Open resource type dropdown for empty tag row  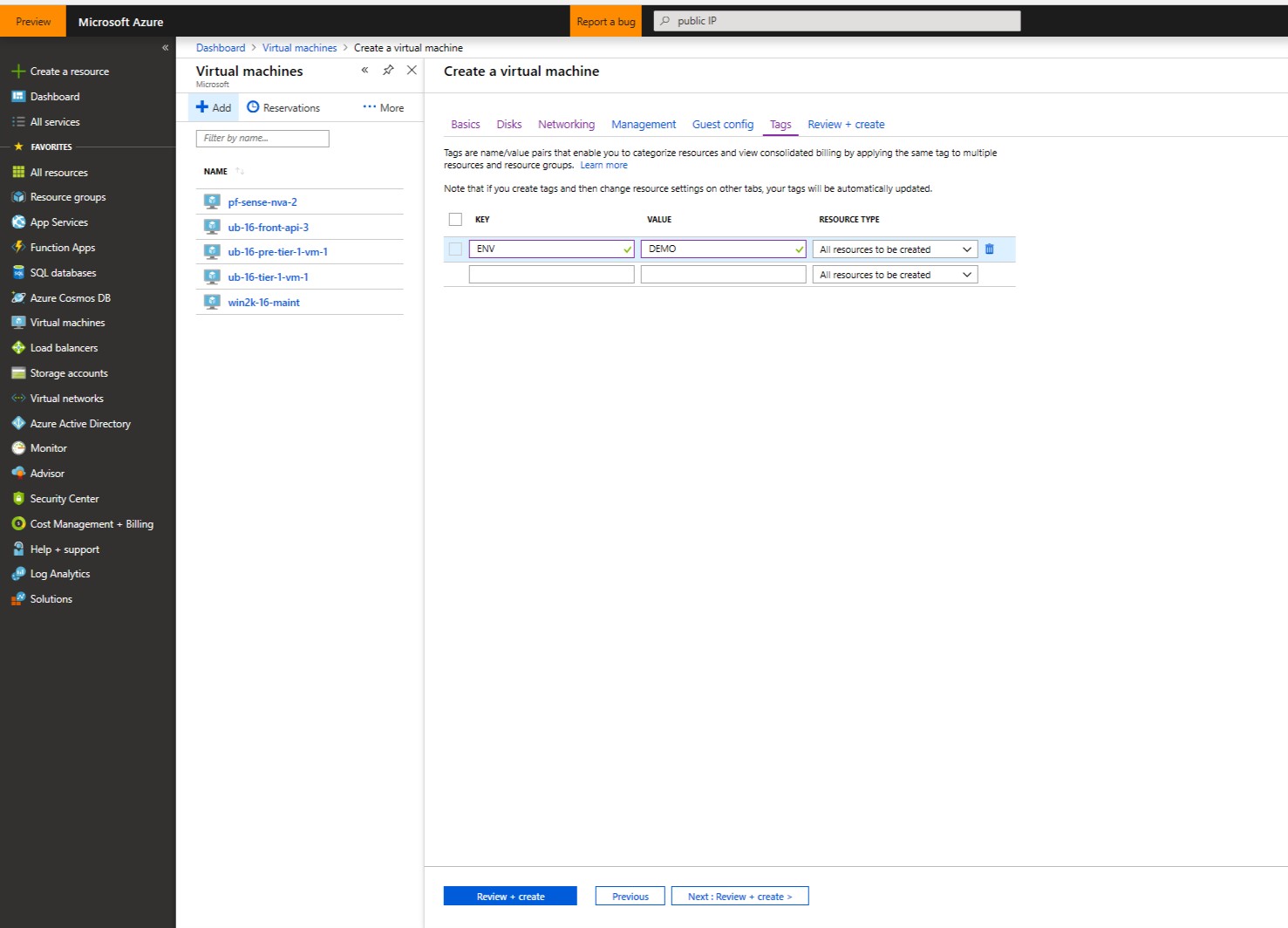point(895,275)
